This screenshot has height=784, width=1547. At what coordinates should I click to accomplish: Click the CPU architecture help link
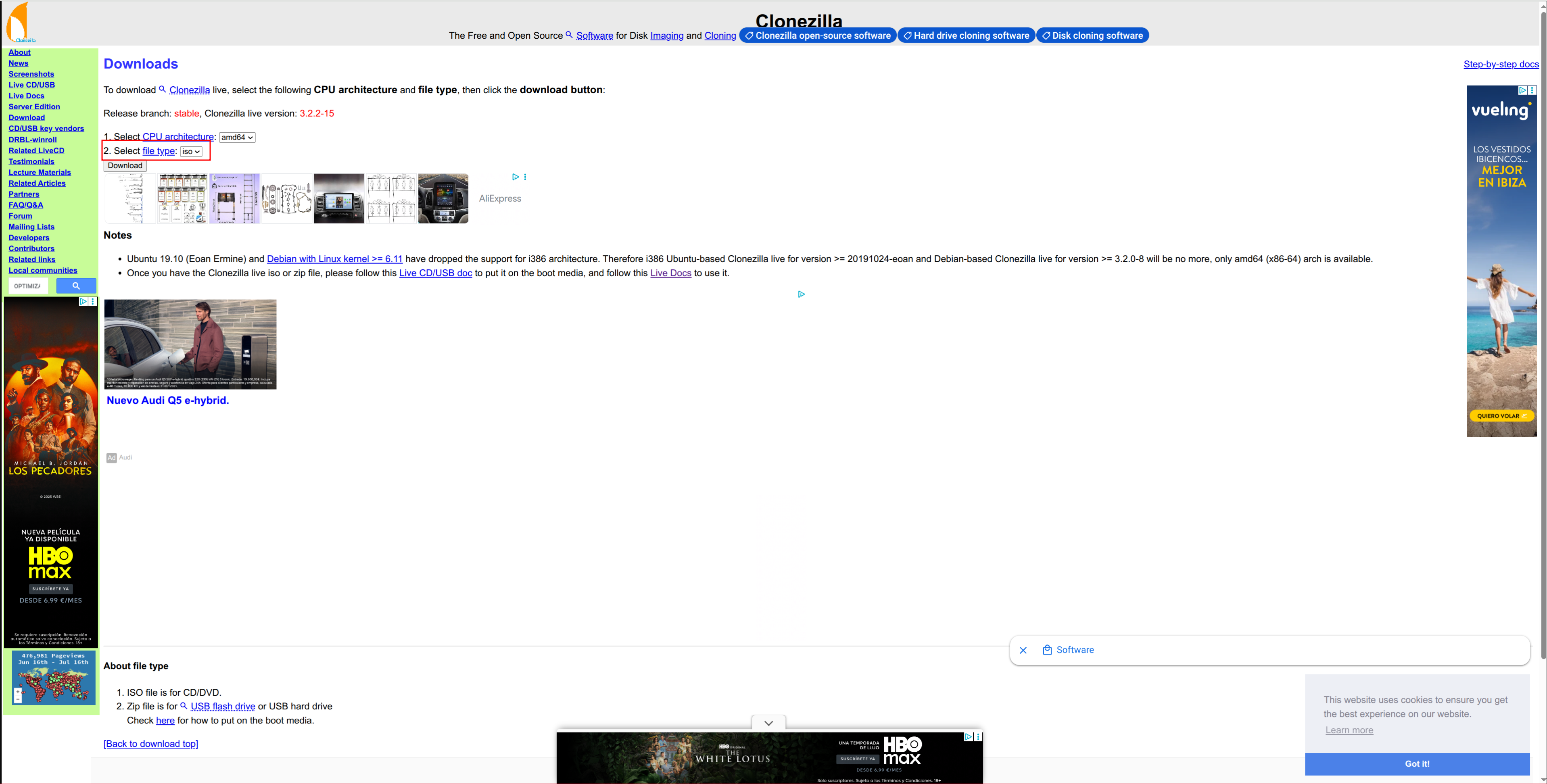pyautogui.click(x=178, y=137)
